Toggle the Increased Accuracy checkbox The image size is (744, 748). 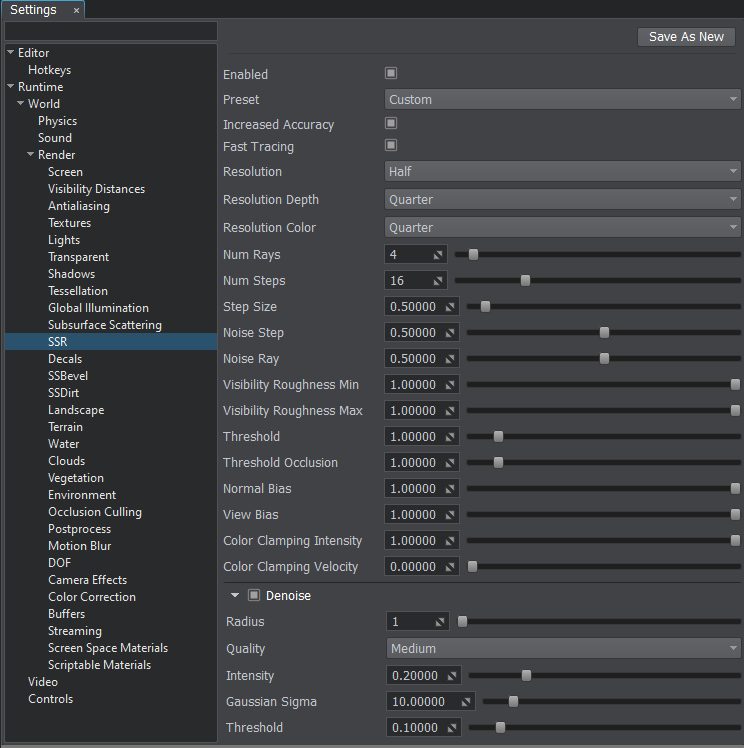(x=391, y=123)
